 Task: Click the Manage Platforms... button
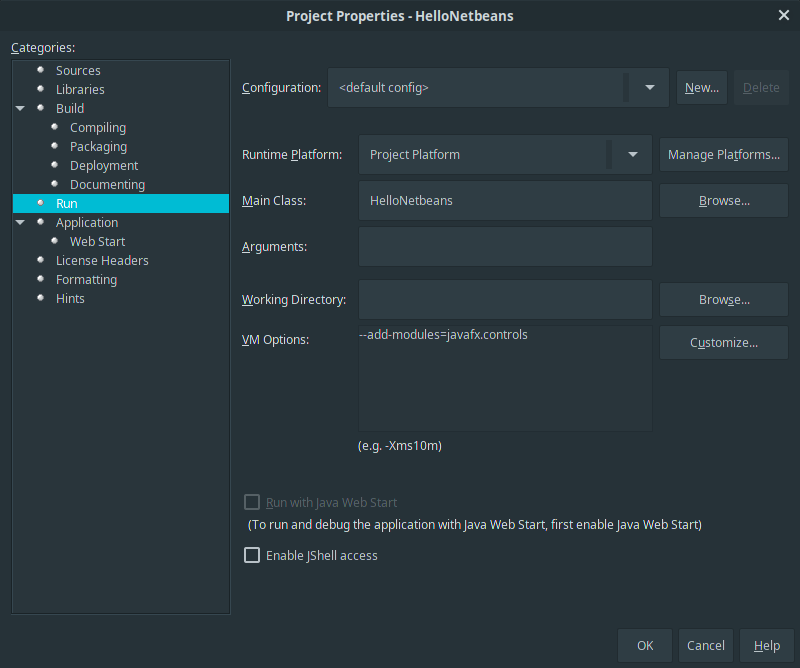point(723,155)
